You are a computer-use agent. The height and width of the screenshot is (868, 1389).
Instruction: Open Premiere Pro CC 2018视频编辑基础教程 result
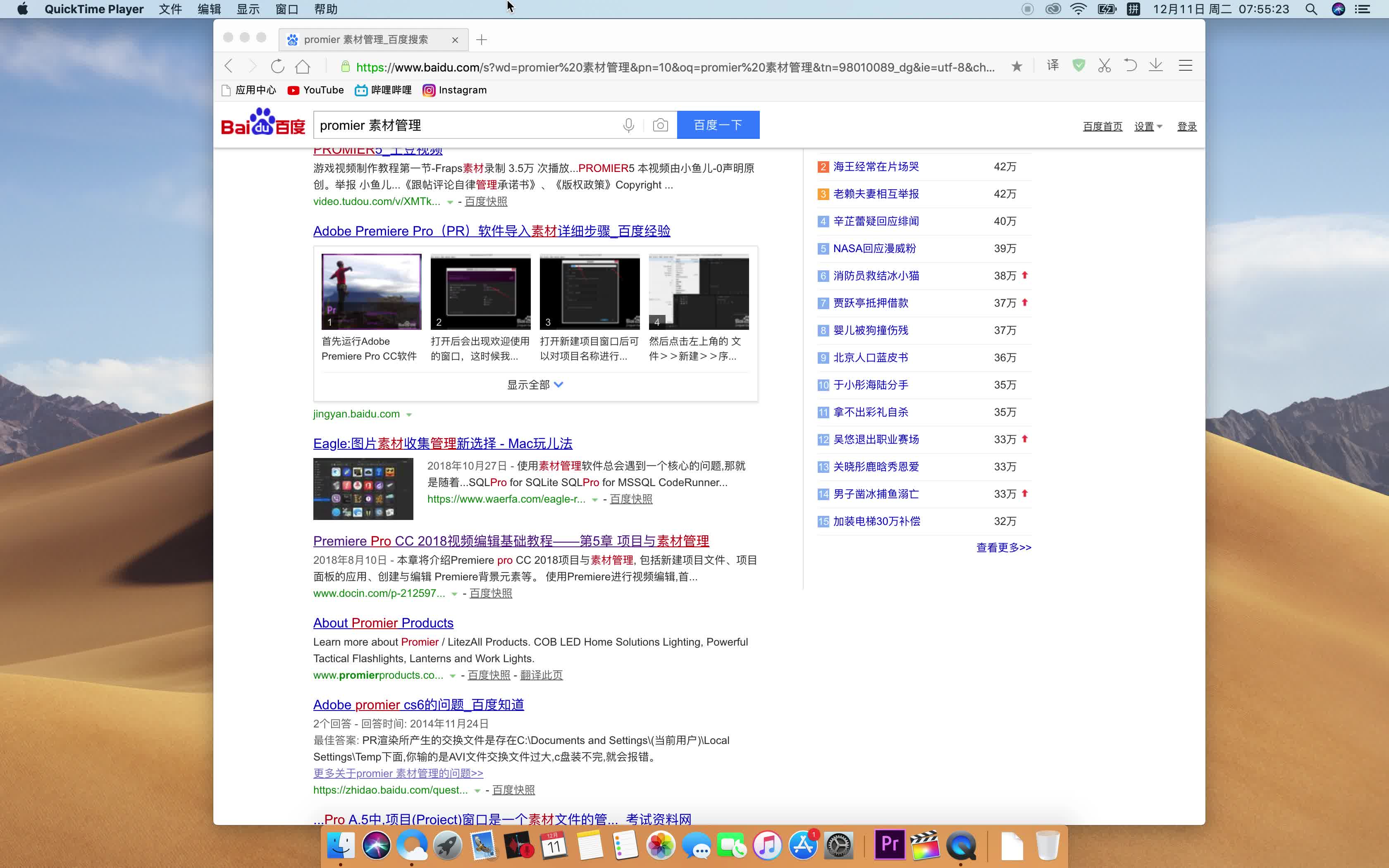511,541
